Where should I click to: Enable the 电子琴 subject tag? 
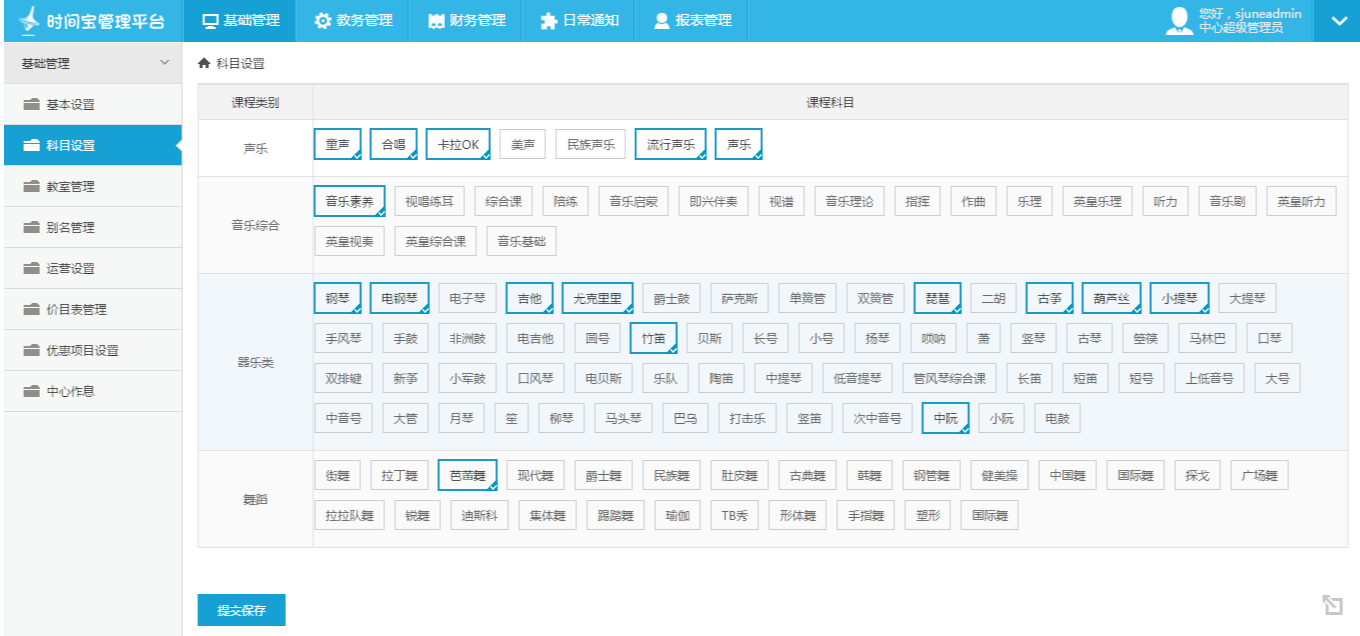click(x=468, y=298)
